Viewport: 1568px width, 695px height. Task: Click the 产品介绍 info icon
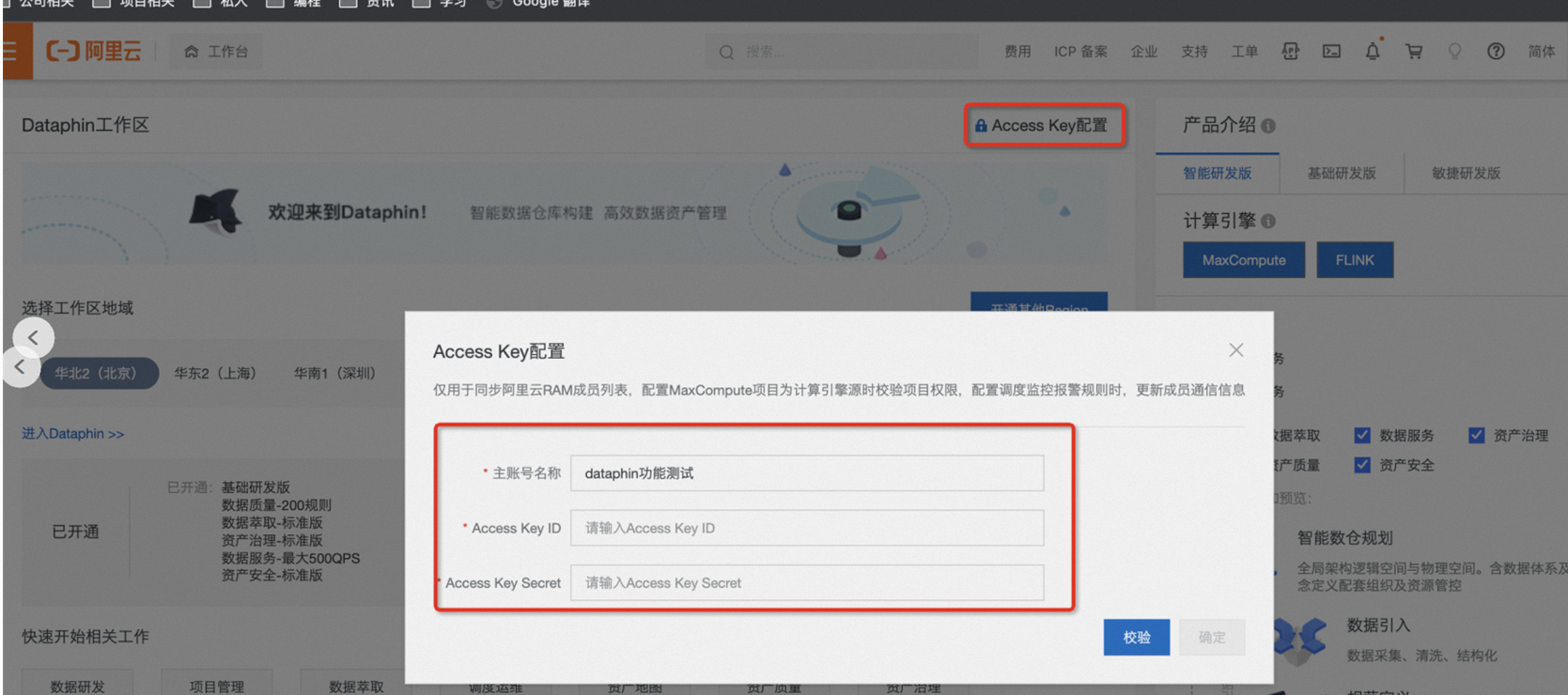[x=1268, y=126]
